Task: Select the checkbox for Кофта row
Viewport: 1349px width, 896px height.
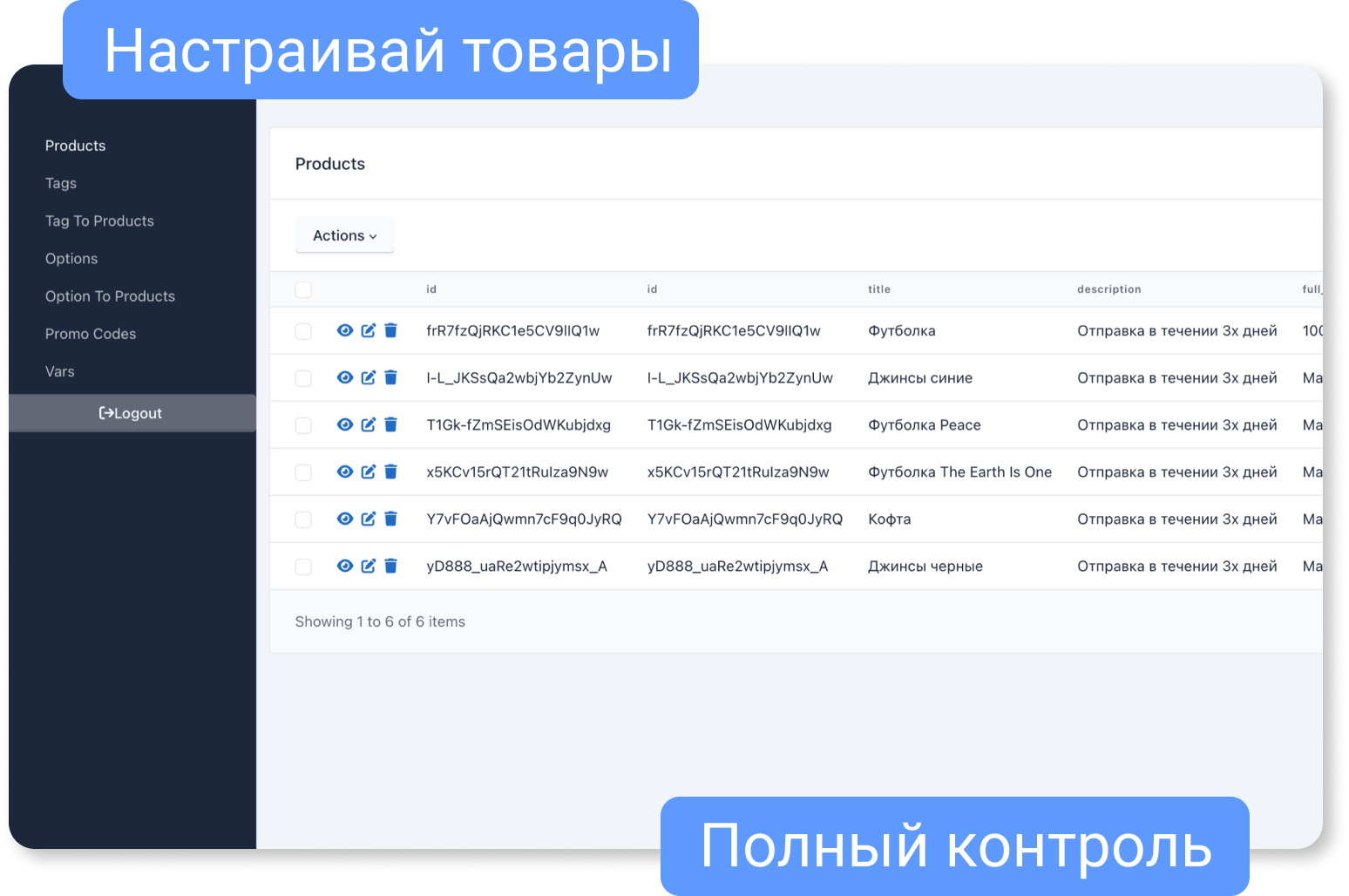Action: (303, 519)
